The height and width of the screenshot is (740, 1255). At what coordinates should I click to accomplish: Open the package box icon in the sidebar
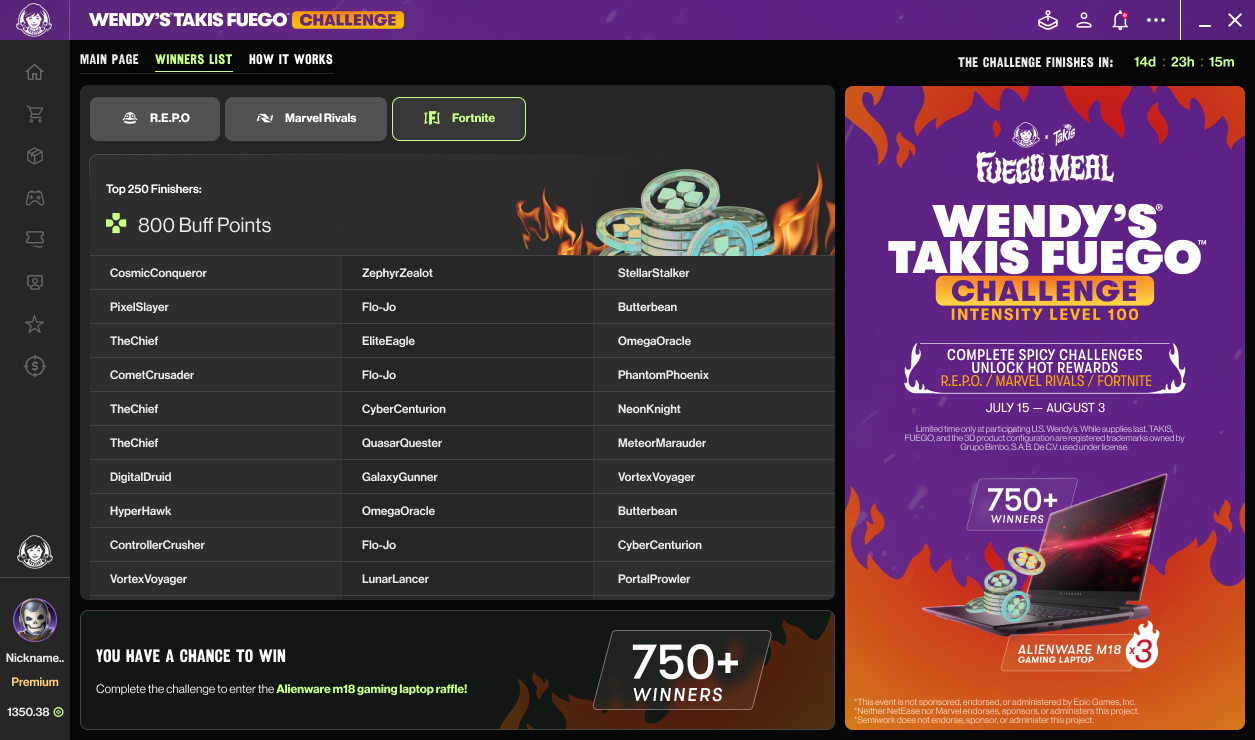(35, 156)
